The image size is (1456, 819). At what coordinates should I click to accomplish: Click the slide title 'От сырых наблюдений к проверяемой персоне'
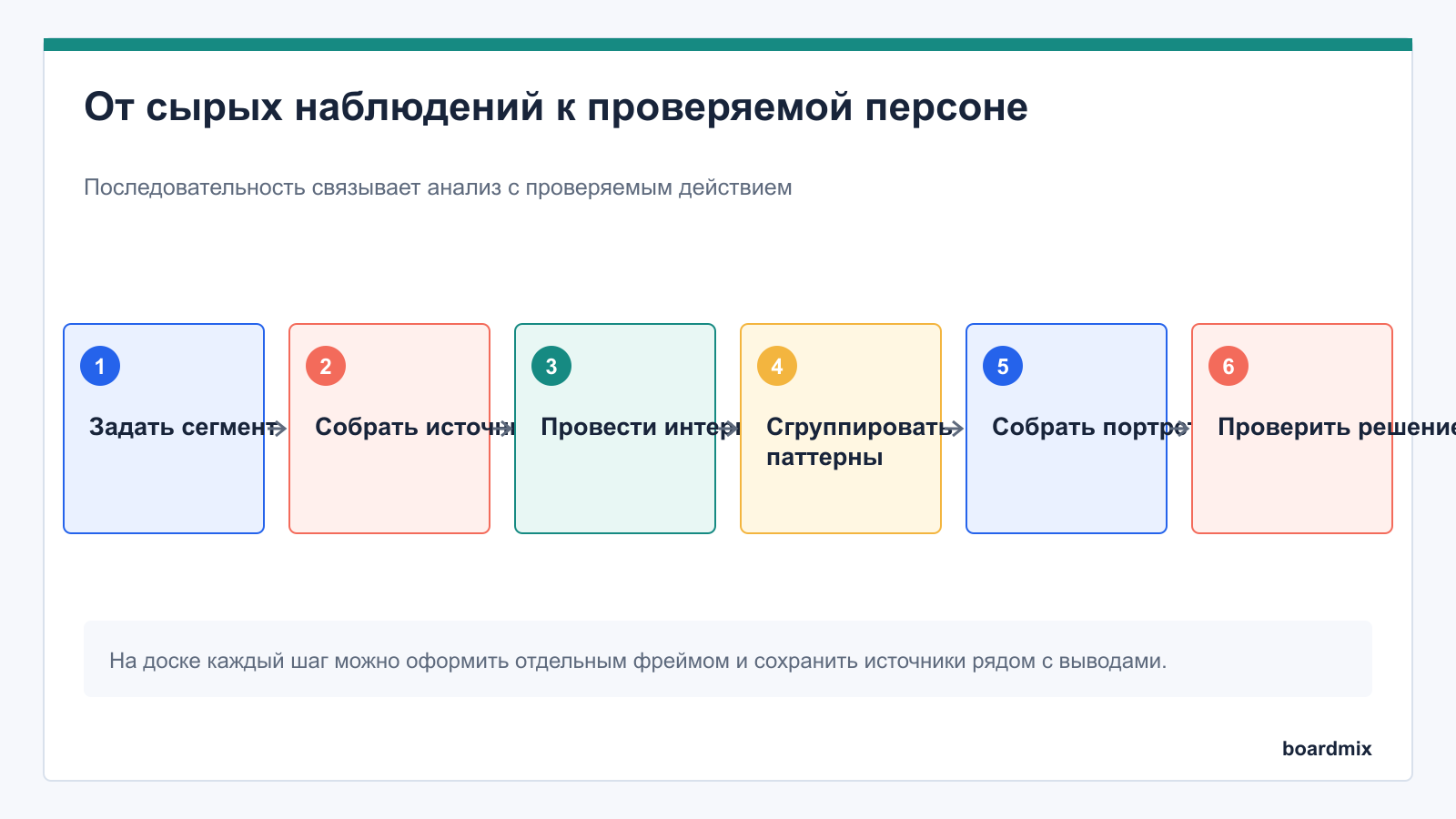(x=556, y=107)
